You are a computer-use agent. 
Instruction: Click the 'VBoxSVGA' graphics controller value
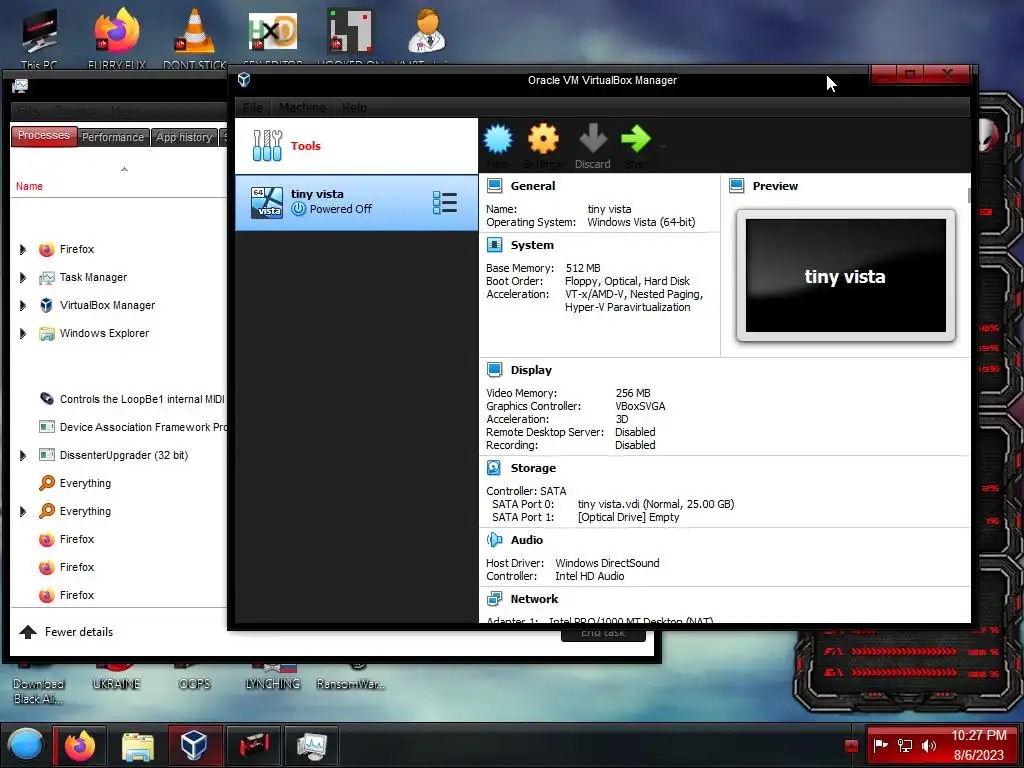pos(640,406)
